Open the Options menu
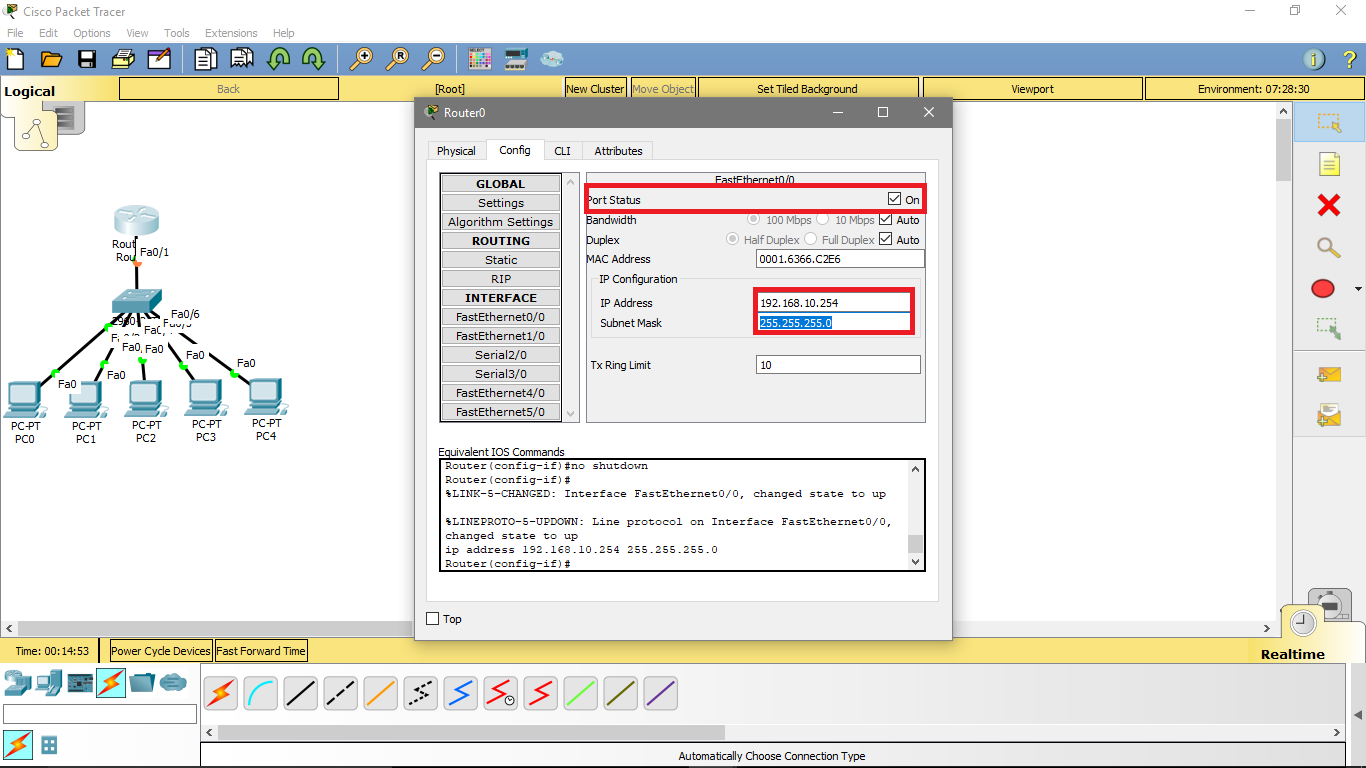The width and height of the screenshot is (1366, 768). [x=92, y=33]
